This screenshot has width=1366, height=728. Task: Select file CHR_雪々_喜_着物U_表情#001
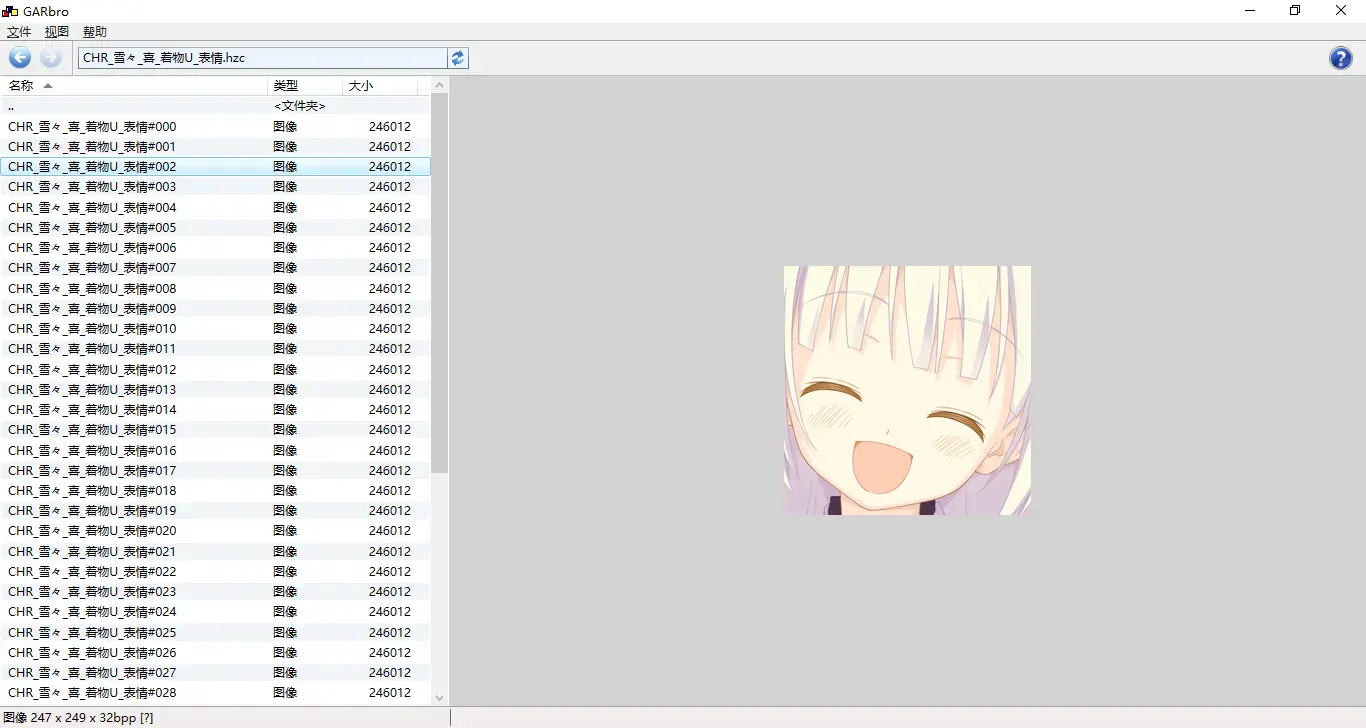(215, 146)
